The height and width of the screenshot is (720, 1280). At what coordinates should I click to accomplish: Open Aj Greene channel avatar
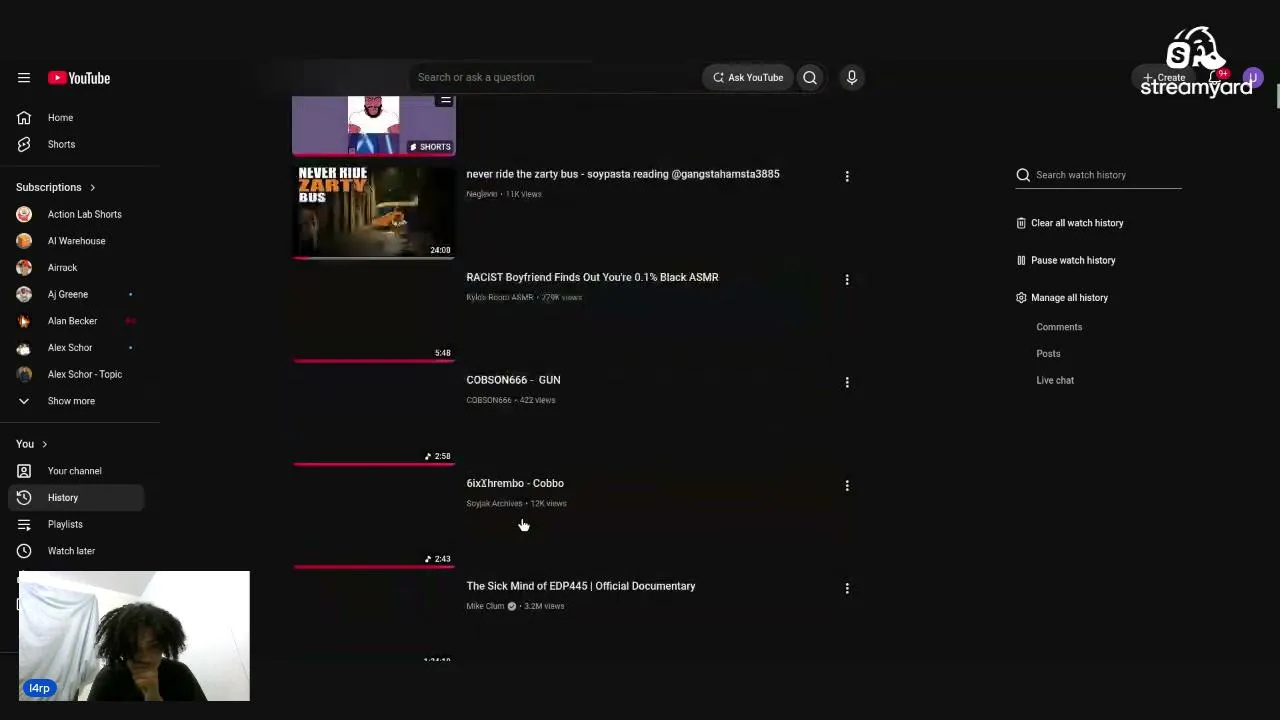pyautogui.click(x=24, y=294)
